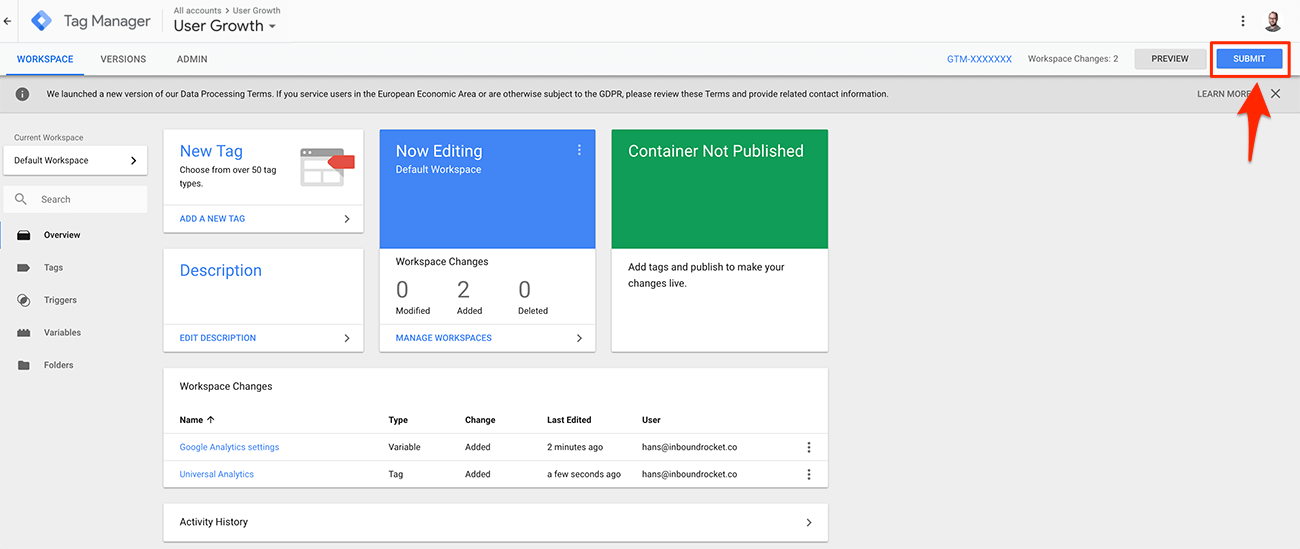This screenshot has width=1300, height=549.
Task: Expand the Activity History section
Action: [495, 522]
